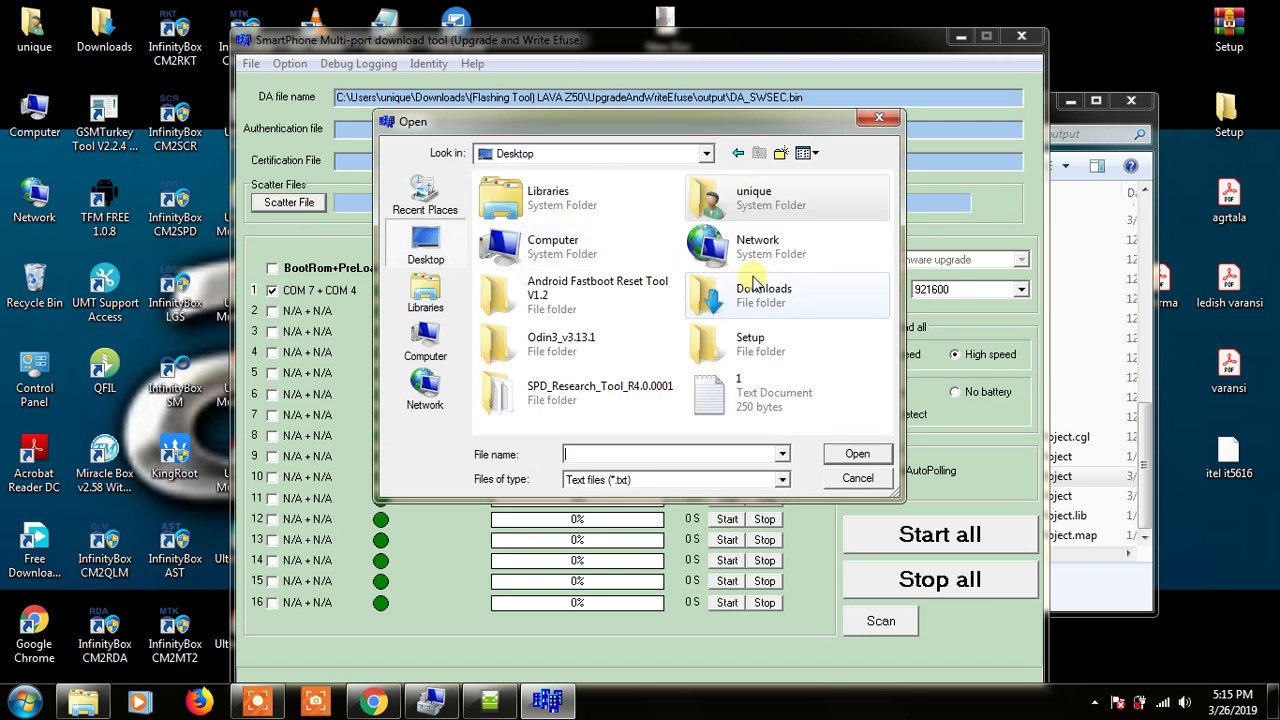Viewport: 1280px width, 720px height.
Task: Click the Create New Folder icon in Open dialog
Action: [781, 153]
